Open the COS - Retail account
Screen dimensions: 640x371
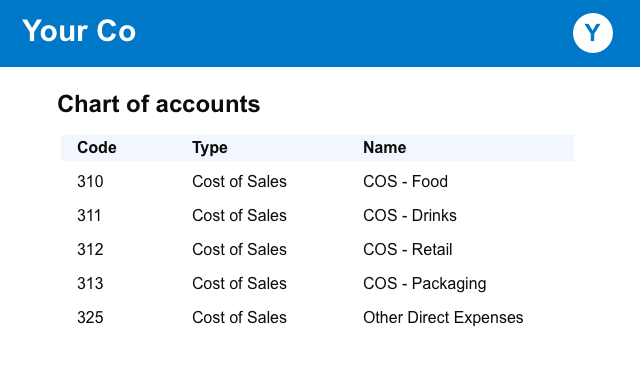[408, 249]
